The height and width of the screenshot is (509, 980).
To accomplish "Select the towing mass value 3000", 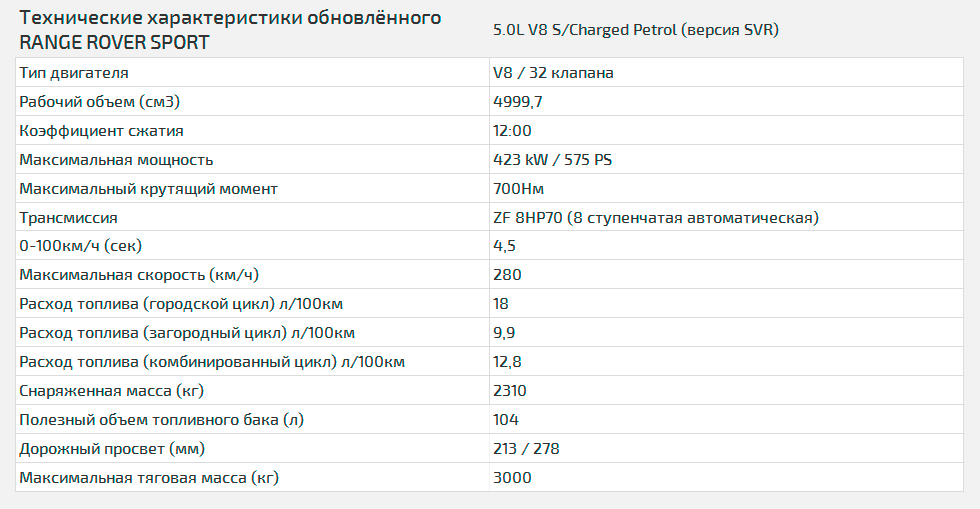I will pyautogui.click(x=512, y=478).
